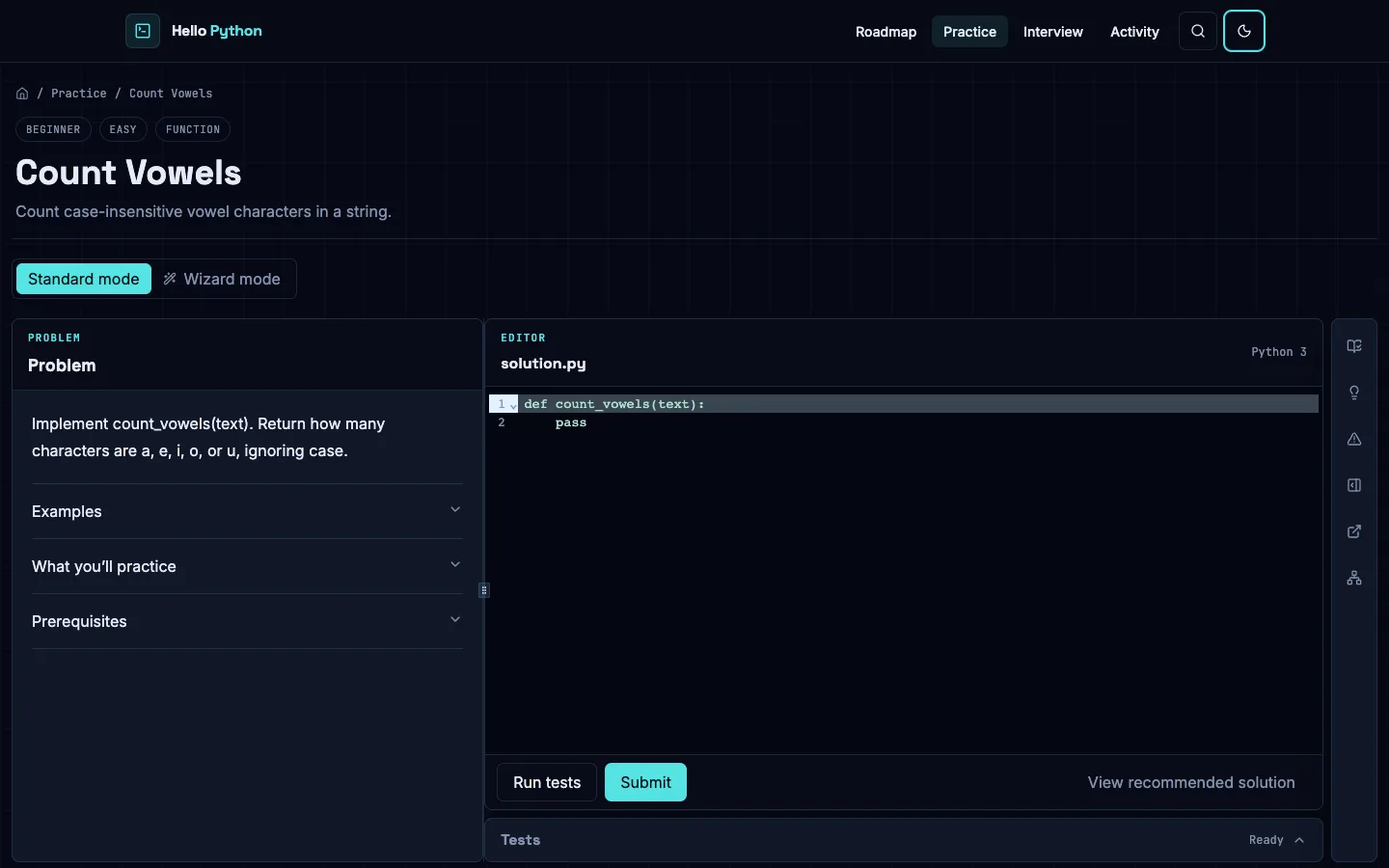
Task: Toggle dark mode moon icon
Action: [1244, 31]
